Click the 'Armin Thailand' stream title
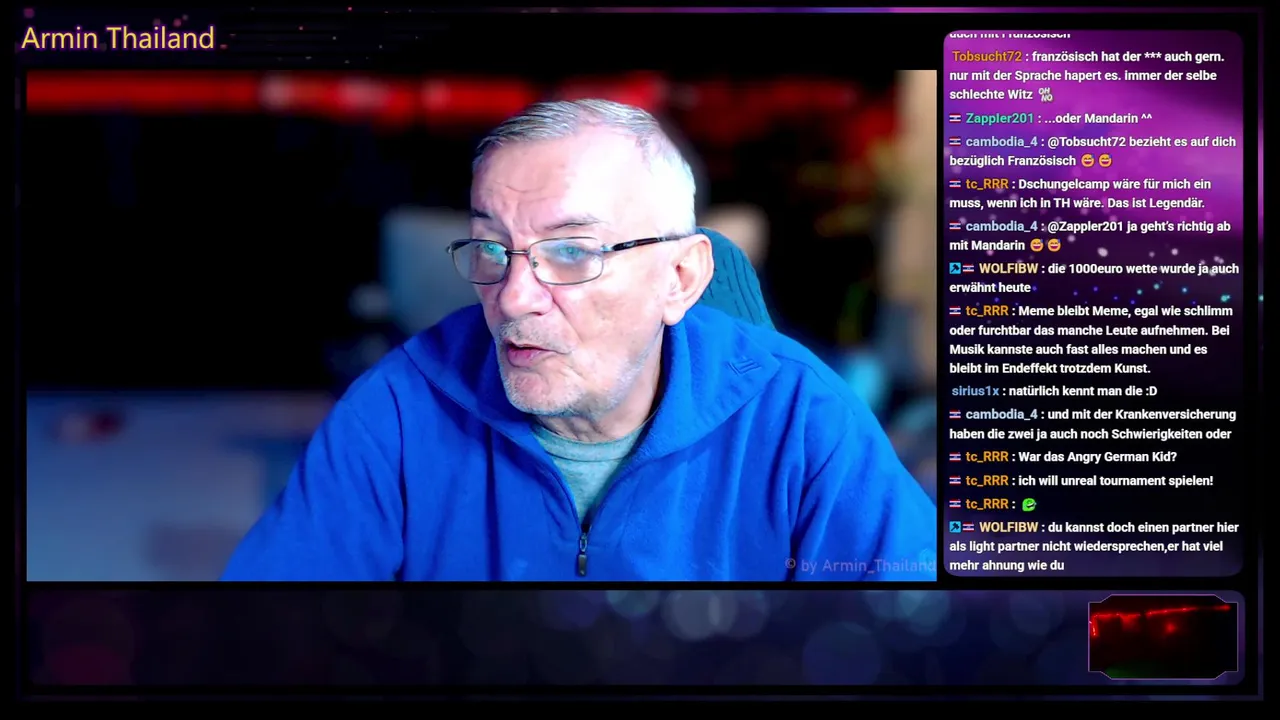Viewport: 1280px width, 720px height. coord(118,38)
